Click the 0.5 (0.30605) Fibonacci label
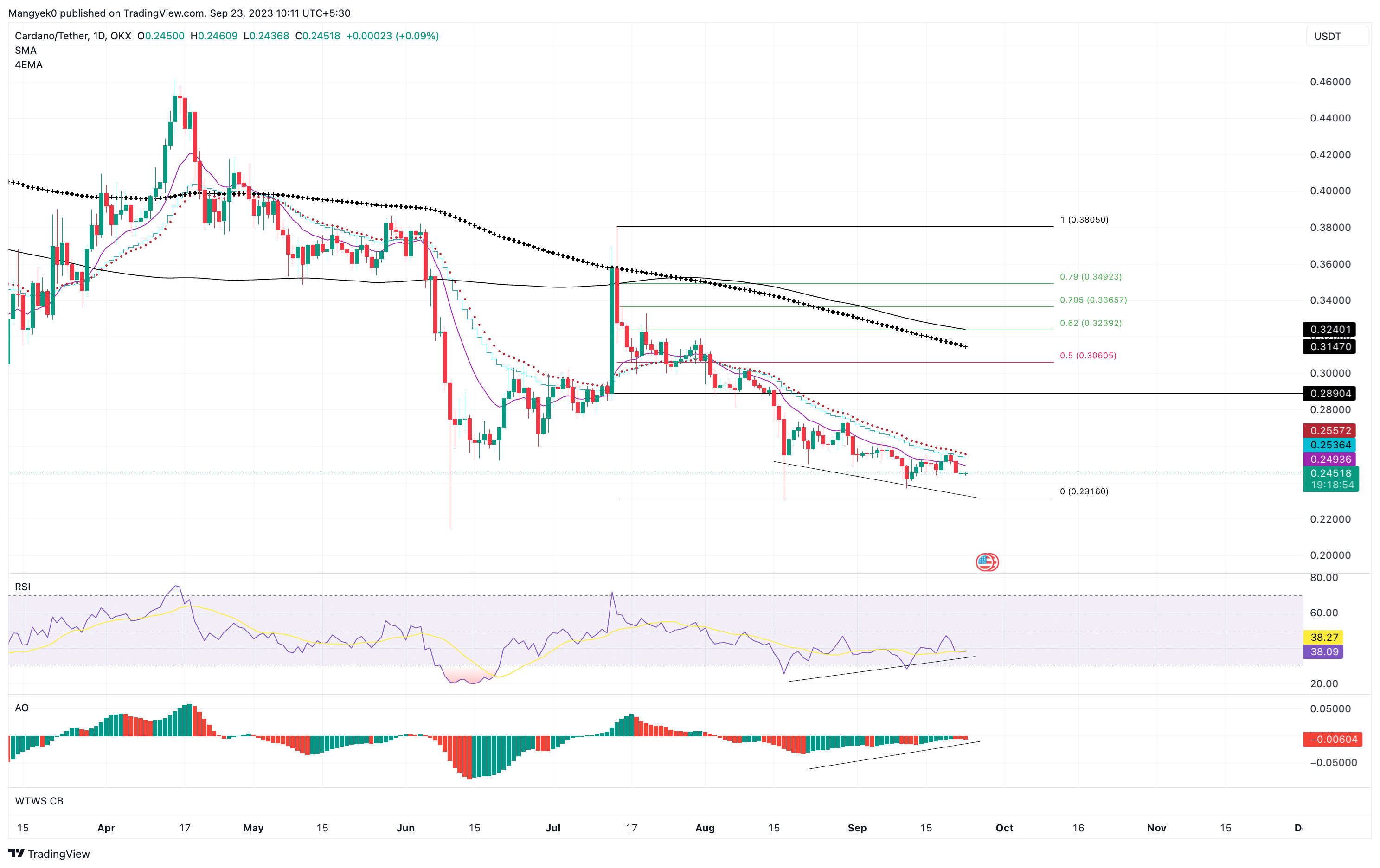The image size is (1380, 868). (1088, 356)
